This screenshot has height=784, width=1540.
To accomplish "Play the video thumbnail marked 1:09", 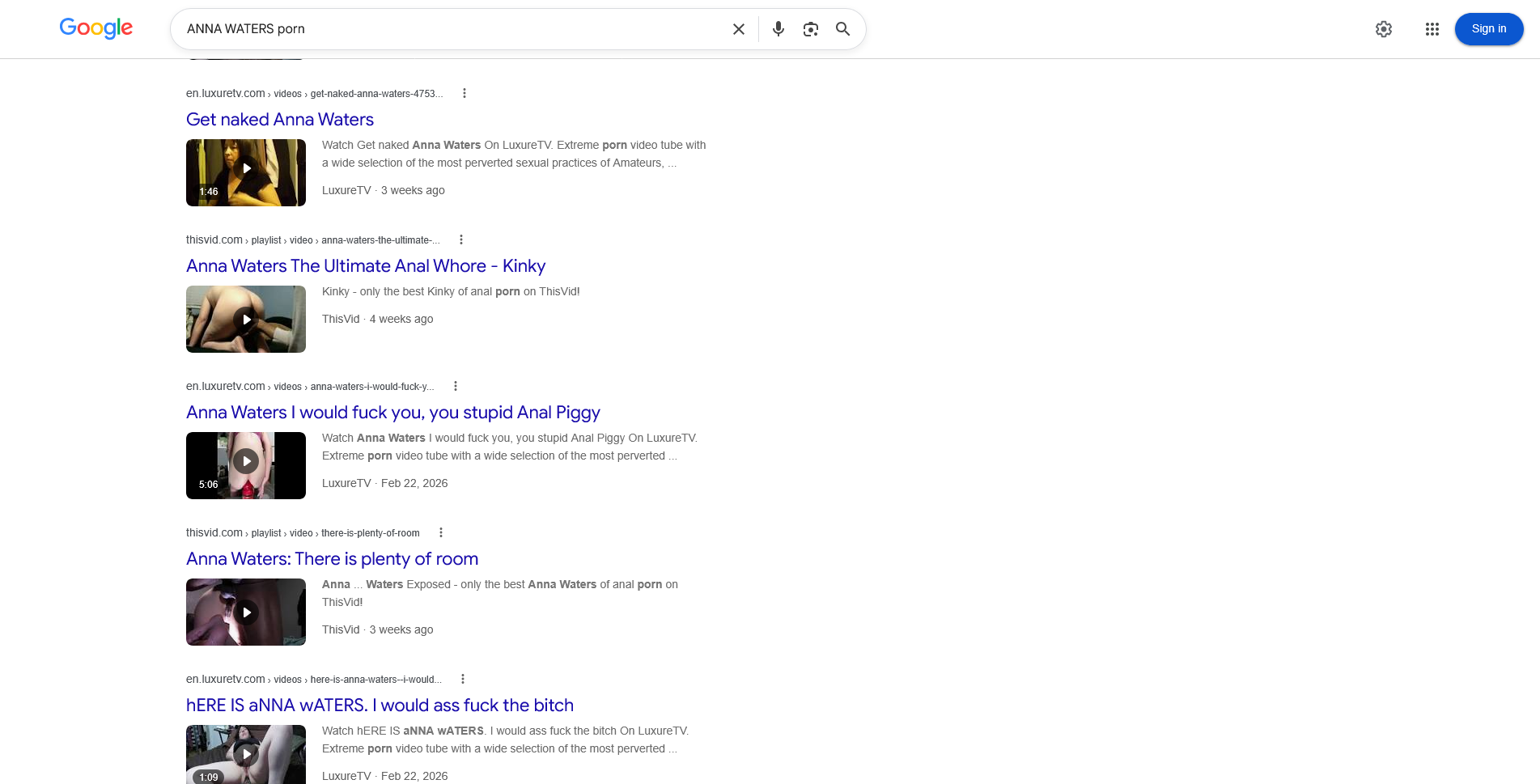I will (246, 754).
